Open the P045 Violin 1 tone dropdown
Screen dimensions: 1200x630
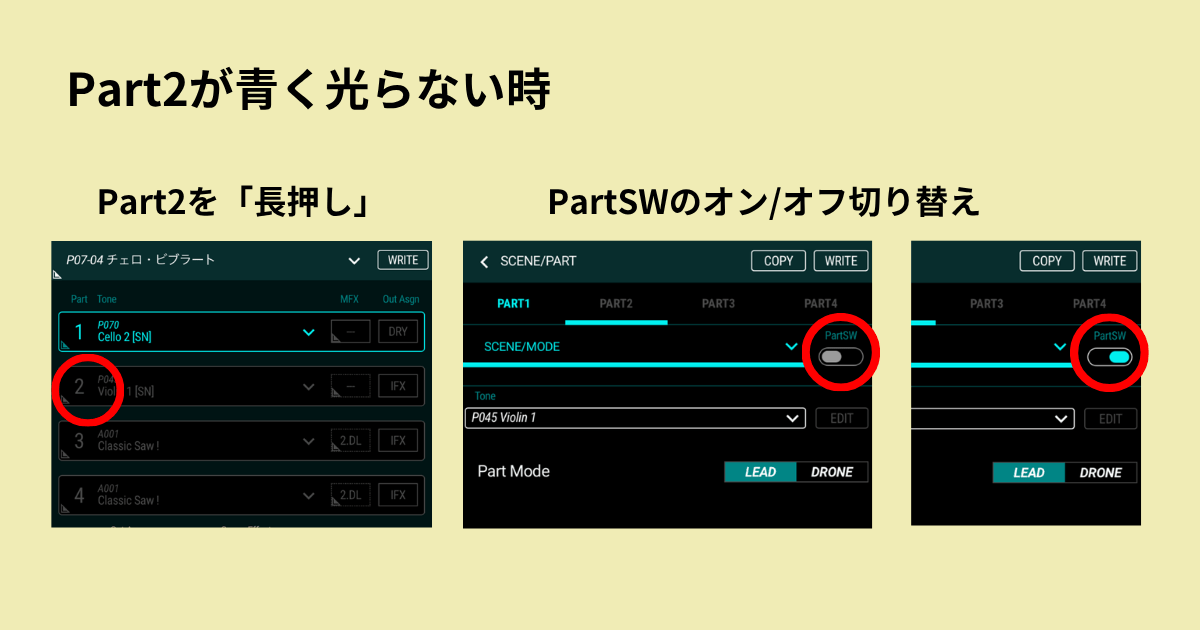(x=635, y=418)
